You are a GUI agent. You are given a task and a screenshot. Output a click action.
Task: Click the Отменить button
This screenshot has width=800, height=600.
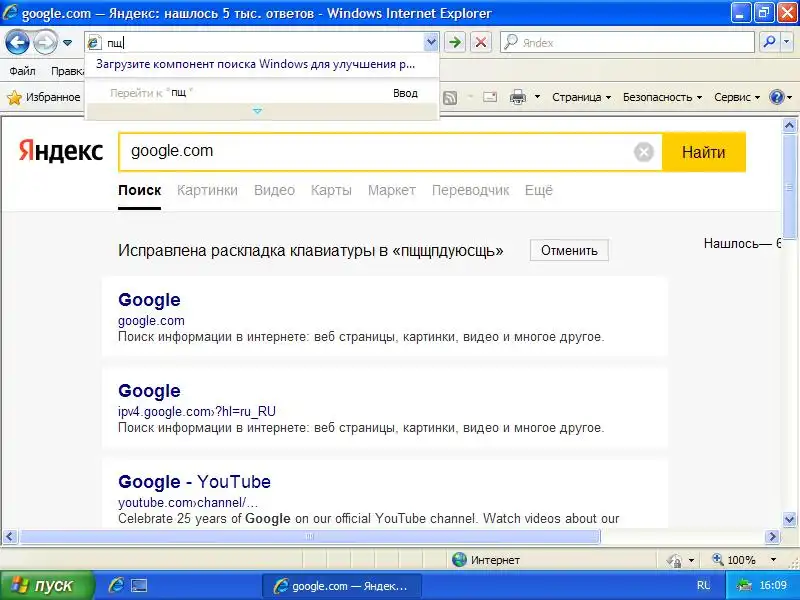click(569, 251)
